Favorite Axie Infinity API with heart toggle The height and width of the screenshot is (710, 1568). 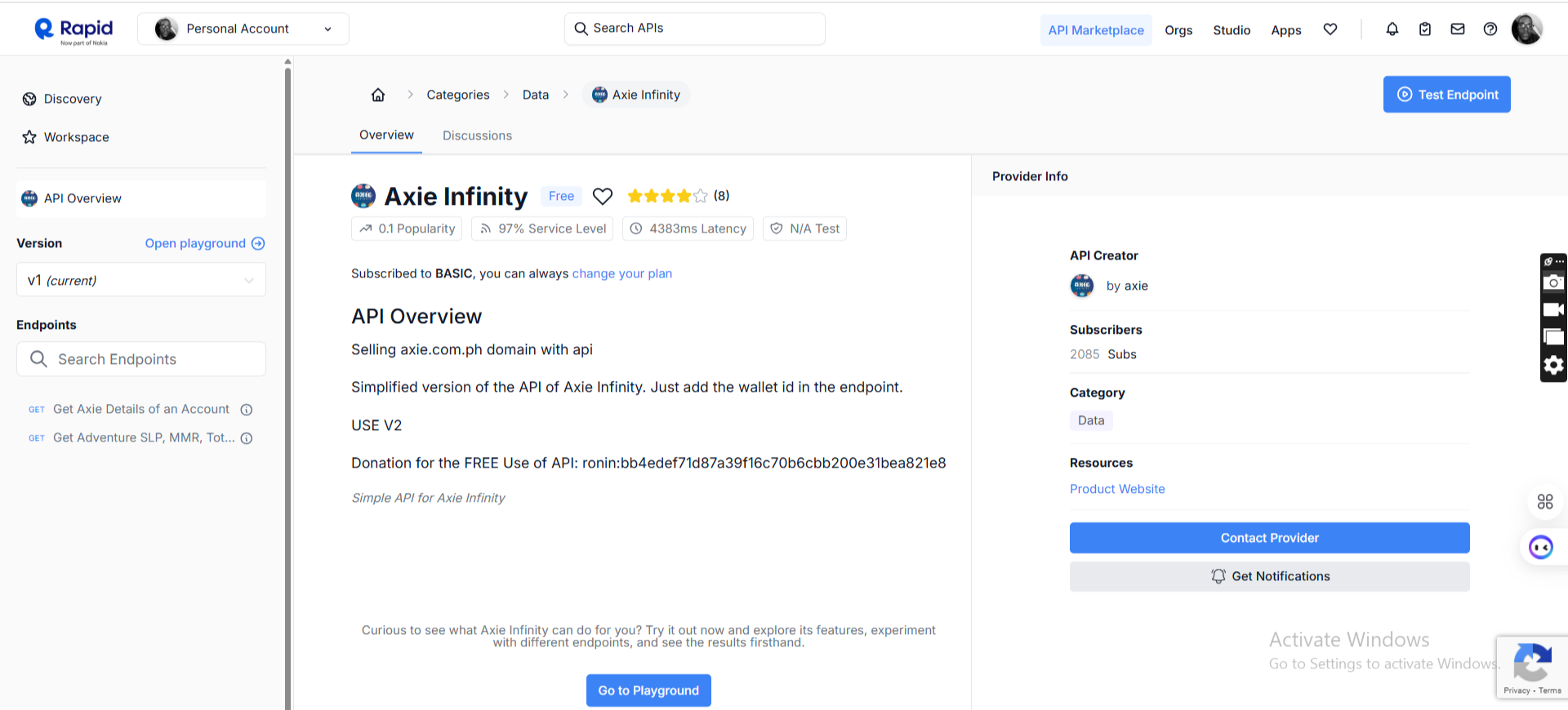click(603, 197)
